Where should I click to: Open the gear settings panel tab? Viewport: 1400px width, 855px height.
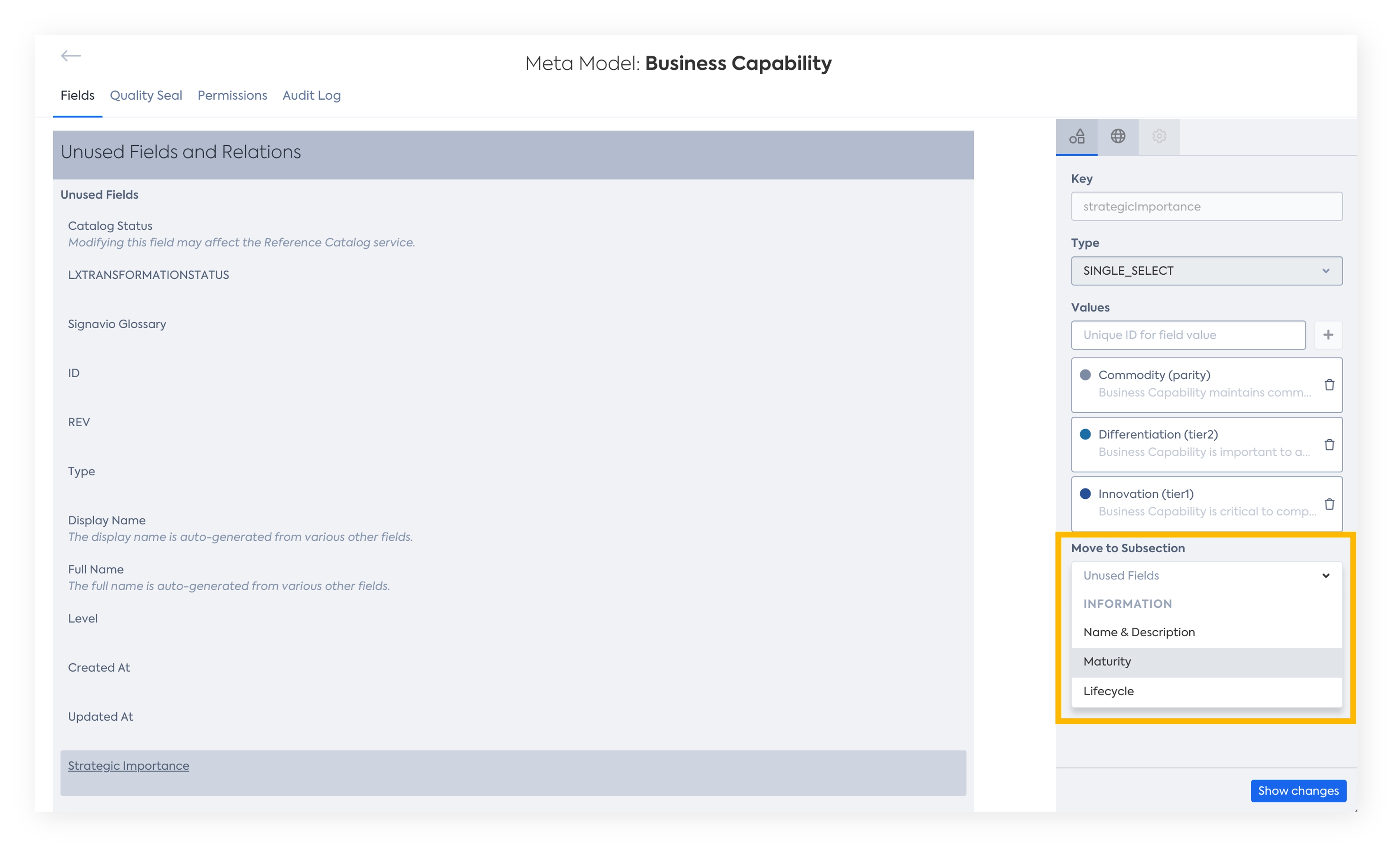(1159, 136)
